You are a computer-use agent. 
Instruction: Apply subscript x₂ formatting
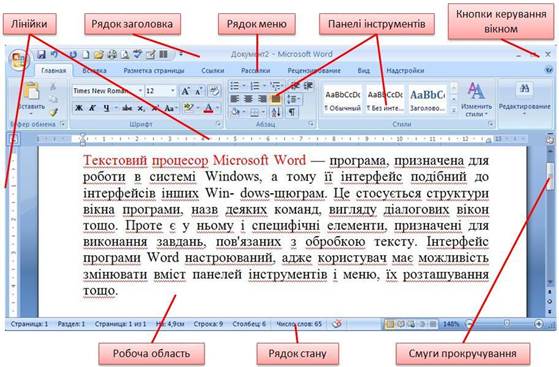pos(141,108)
